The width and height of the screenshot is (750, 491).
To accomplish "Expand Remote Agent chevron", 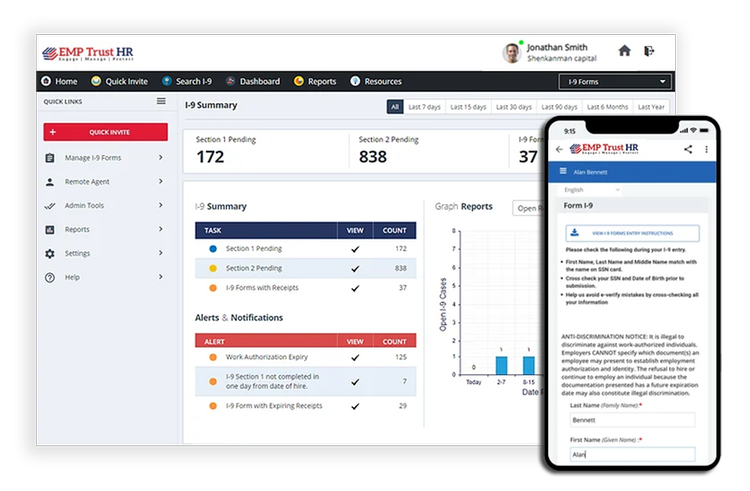I will tap(161, 181).
